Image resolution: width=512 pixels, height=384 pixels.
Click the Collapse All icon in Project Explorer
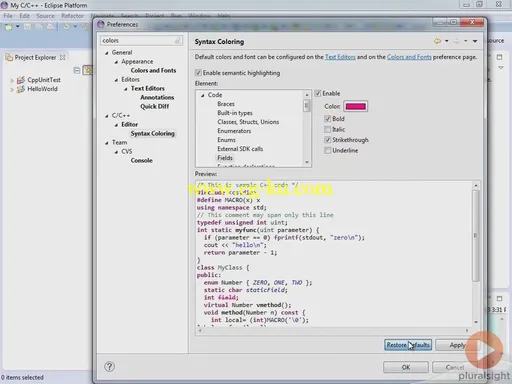(x=77, y=70)
